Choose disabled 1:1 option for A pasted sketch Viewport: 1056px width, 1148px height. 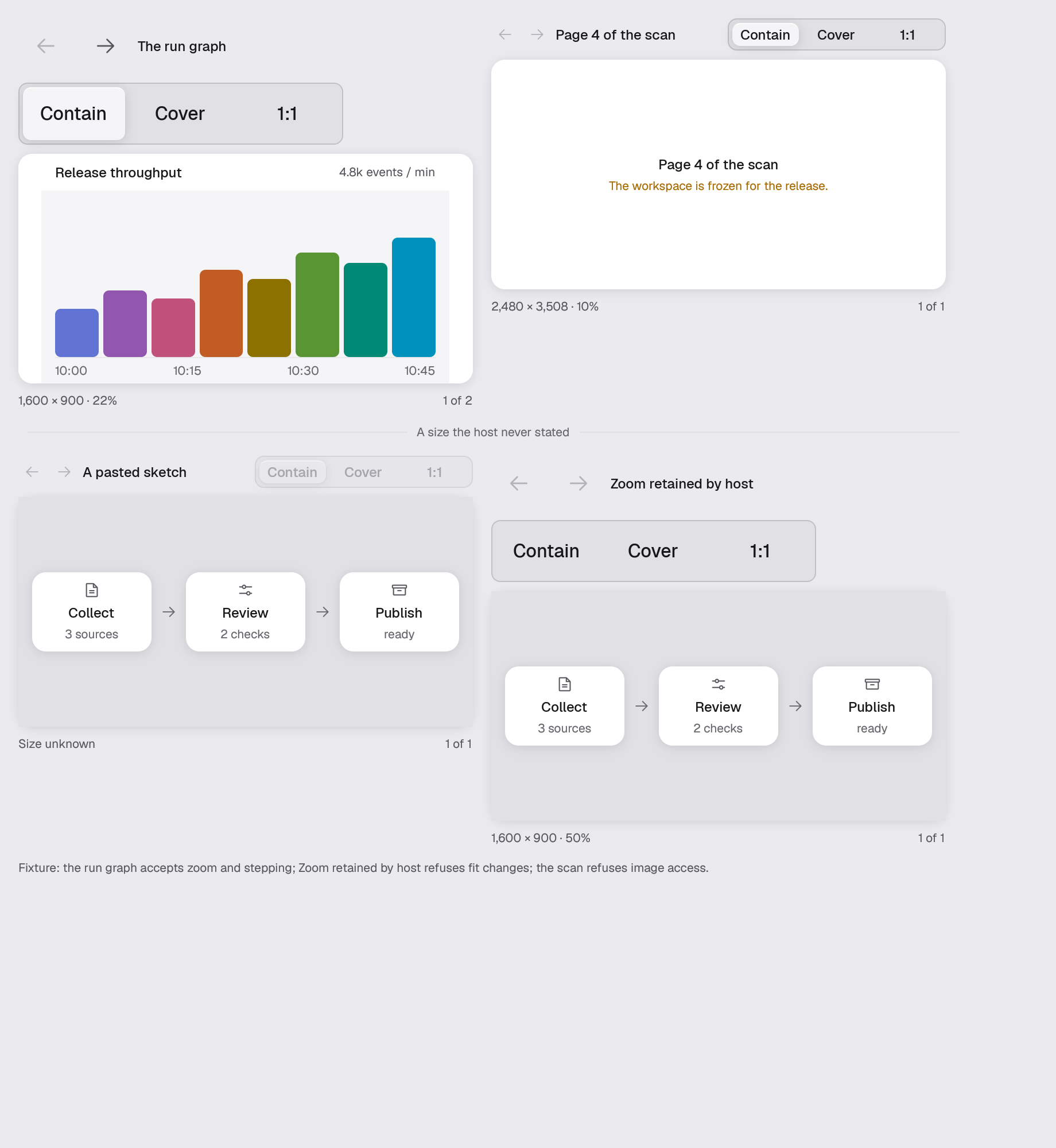[434, 472]
